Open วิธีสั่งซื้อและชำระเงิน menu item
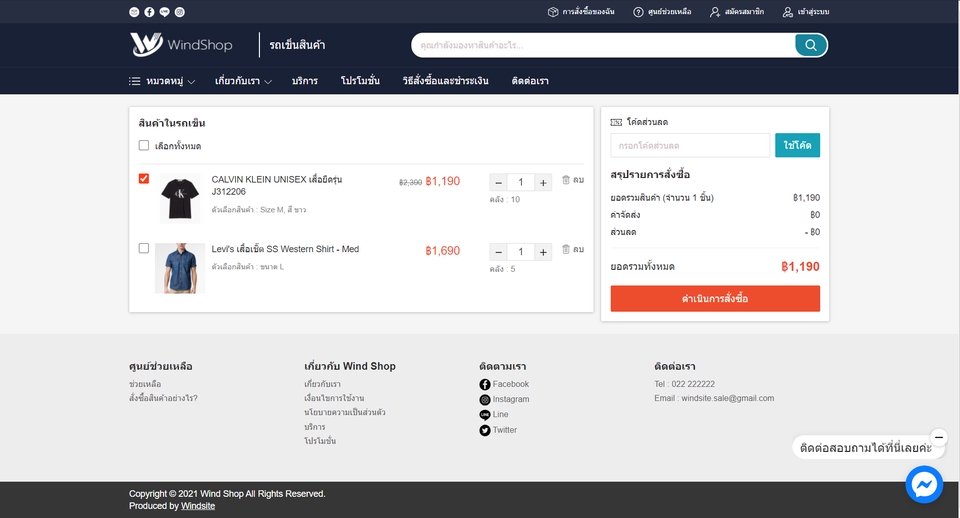The image size is (960, 518). (445, 81)
